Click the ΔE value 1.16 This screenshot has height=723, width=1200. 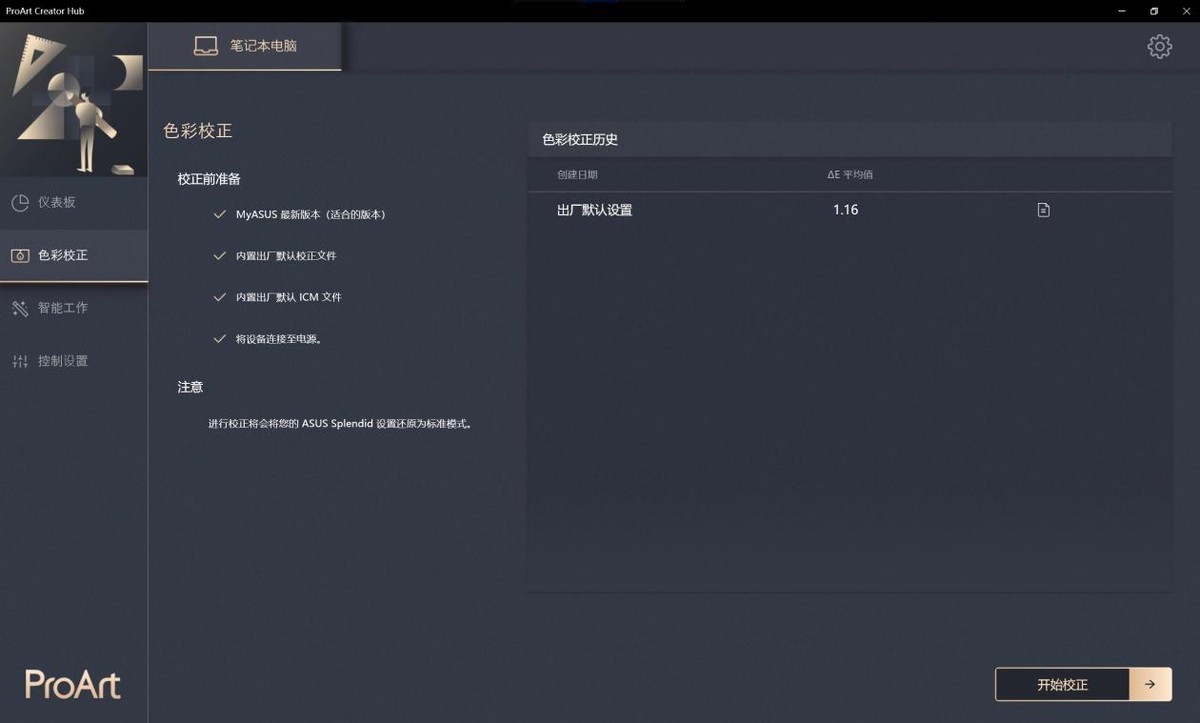click(x=846, y=210)
